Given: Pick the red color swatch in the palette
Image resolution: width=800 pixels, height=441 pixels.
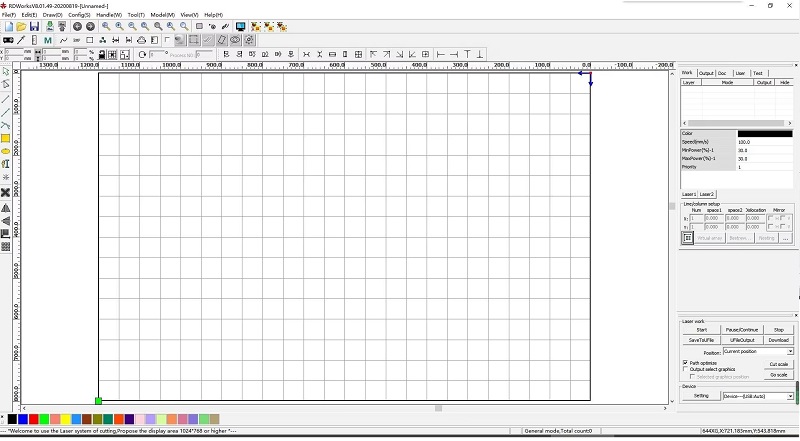Looking at the screenshot, I should pos(34,420).
